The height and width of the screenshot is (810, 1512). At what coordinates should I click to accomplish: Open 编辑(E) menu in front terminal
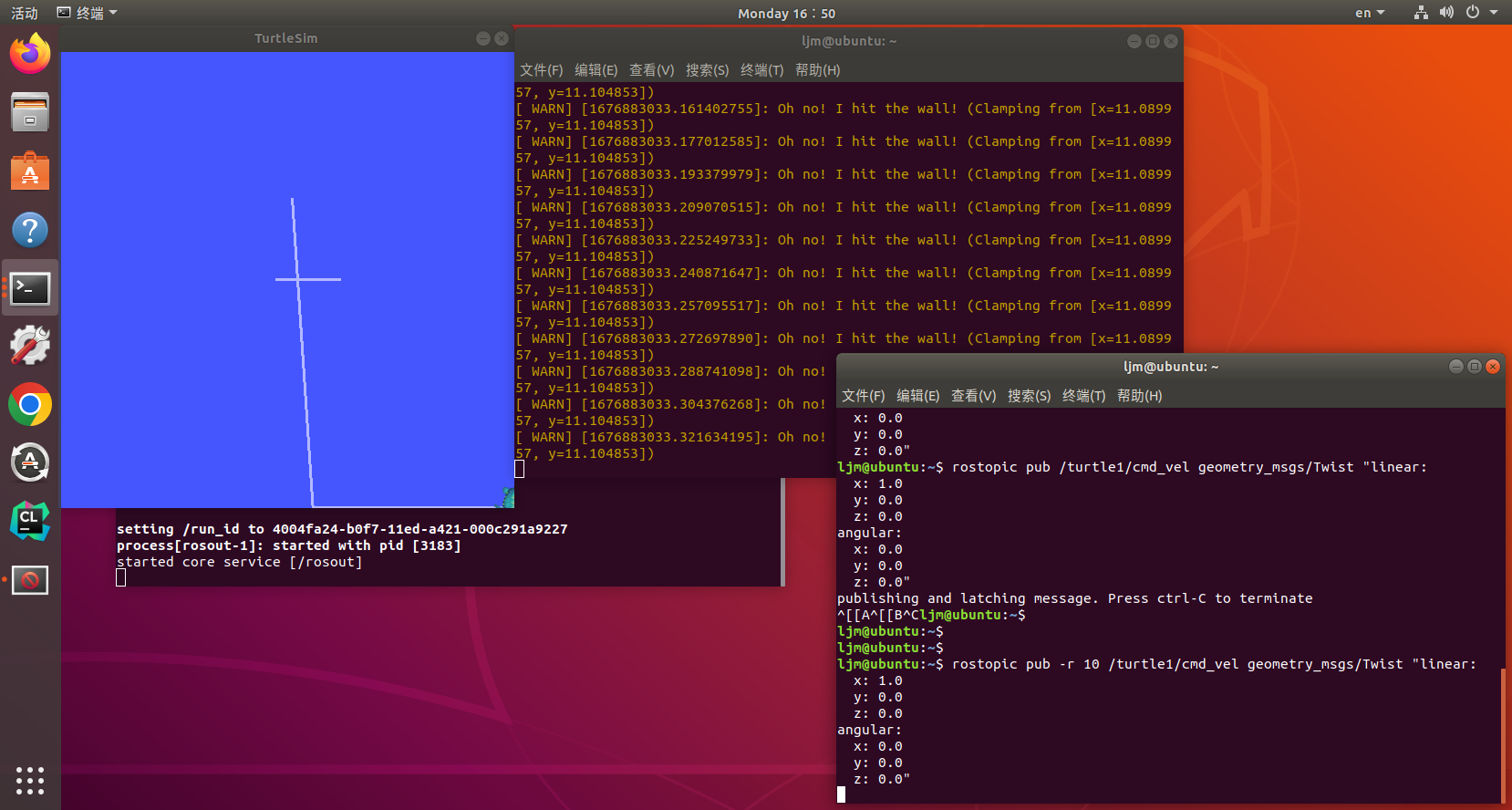(918, 396)
